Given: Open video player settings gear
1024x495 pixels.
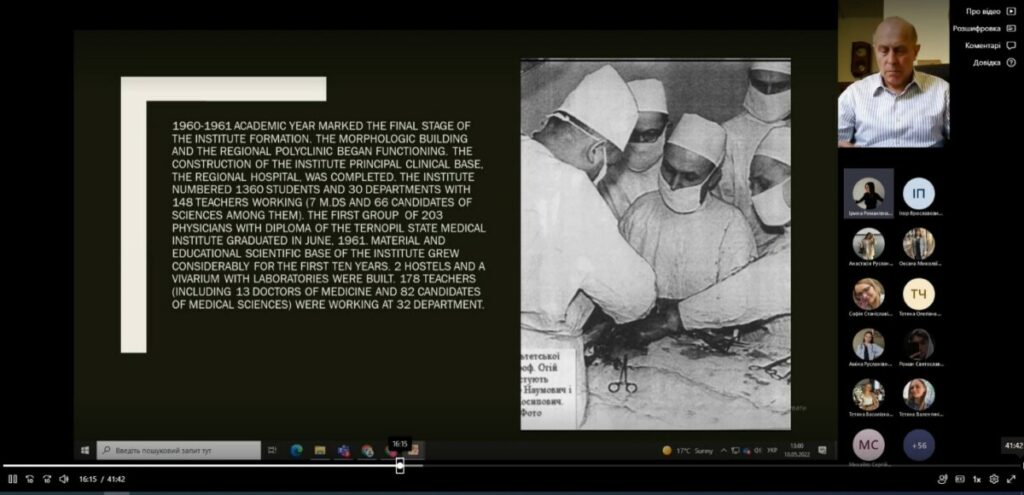Looking at the screenshot, I should click(994, 479).
